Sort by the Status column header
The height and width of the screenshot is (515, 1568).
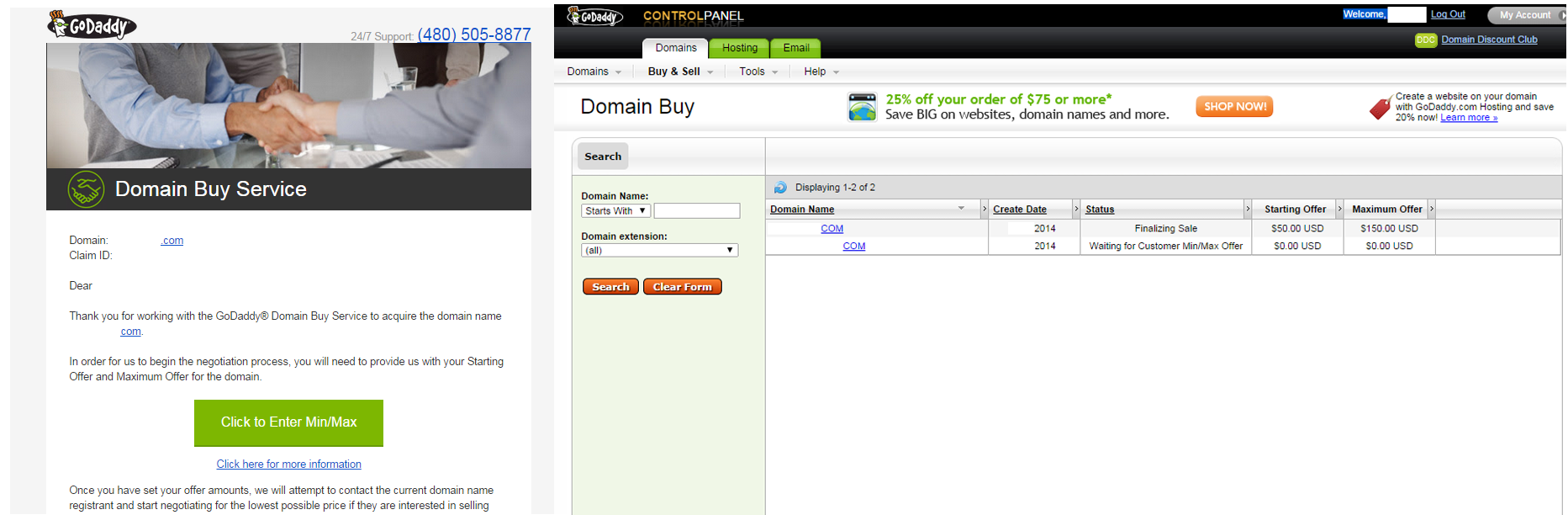[x=1100, y=210]
